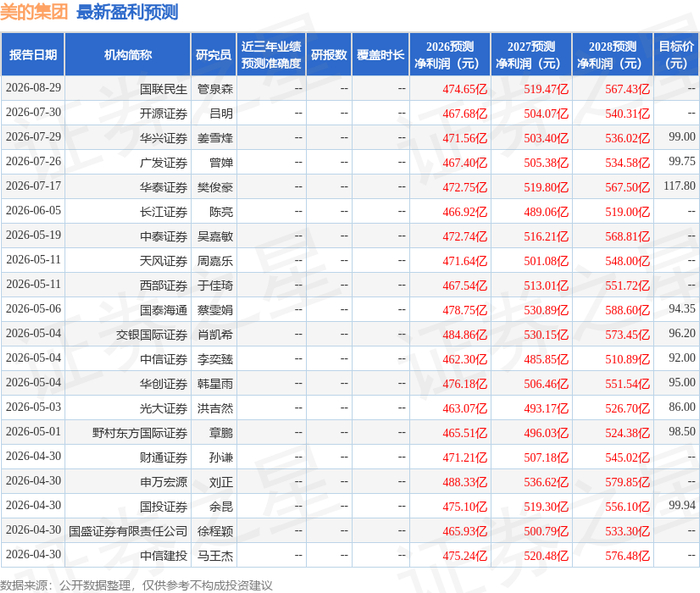Click analyst 樊俊豪

pyautogui.click(x=215, y=187)
